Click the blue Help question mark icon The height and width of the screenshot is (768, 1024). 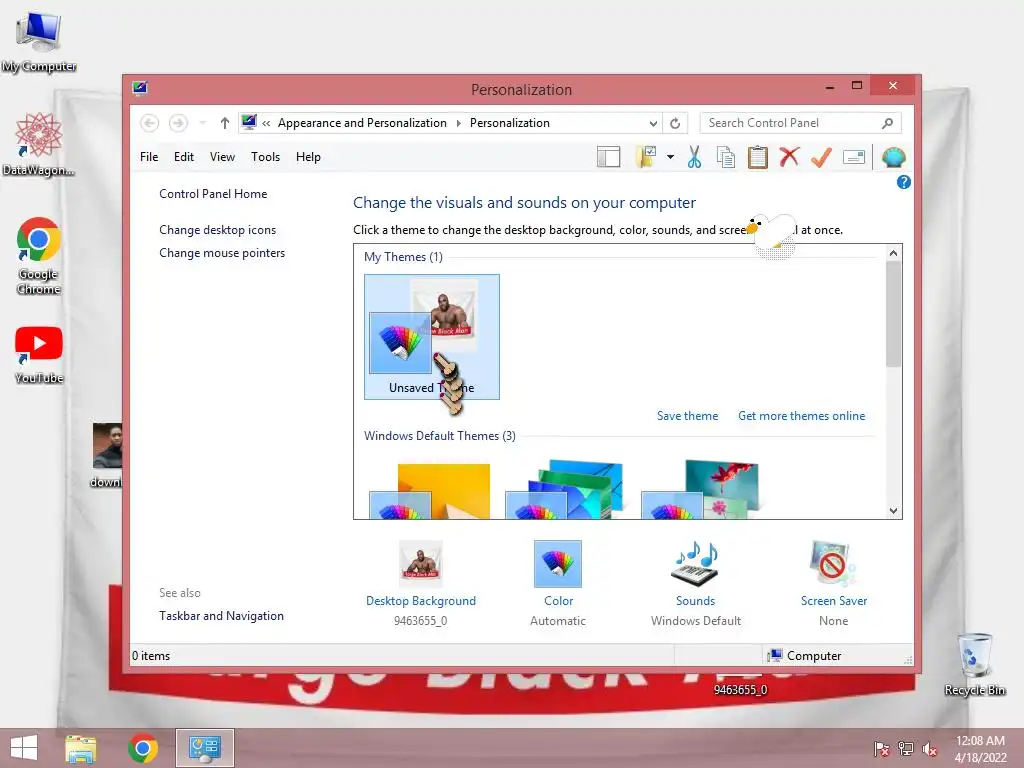pyautogui.click(x=904, y=182)
